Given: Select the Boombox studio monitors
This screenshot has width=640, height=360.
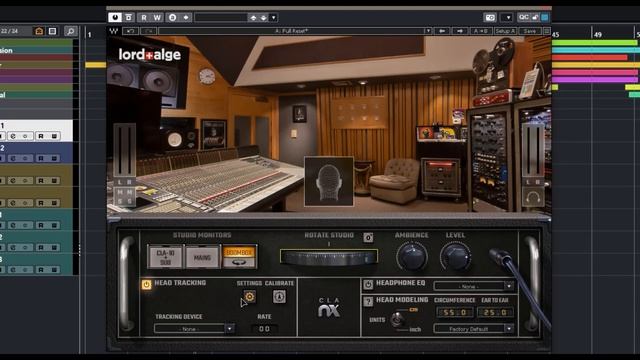Looking at the screenshot, I should [239, 257].
